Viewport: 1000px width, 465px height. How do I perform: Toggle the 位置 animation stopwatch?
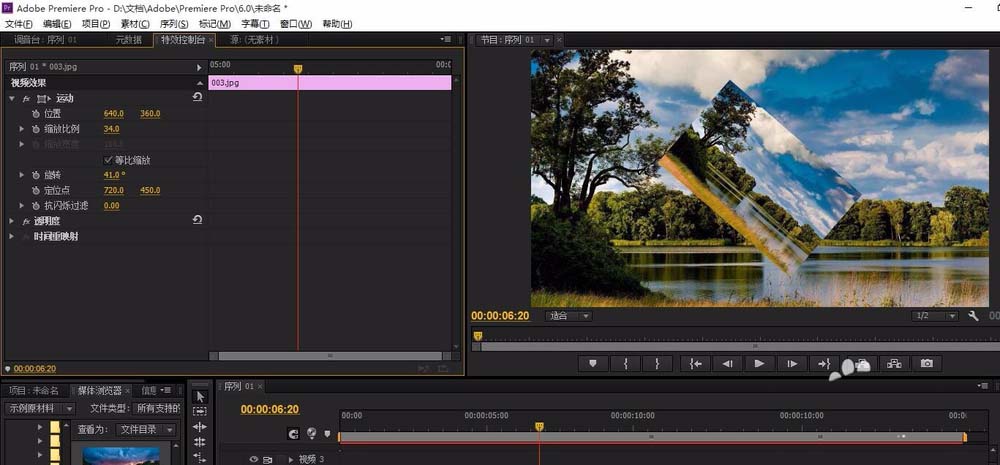[35, 114]
